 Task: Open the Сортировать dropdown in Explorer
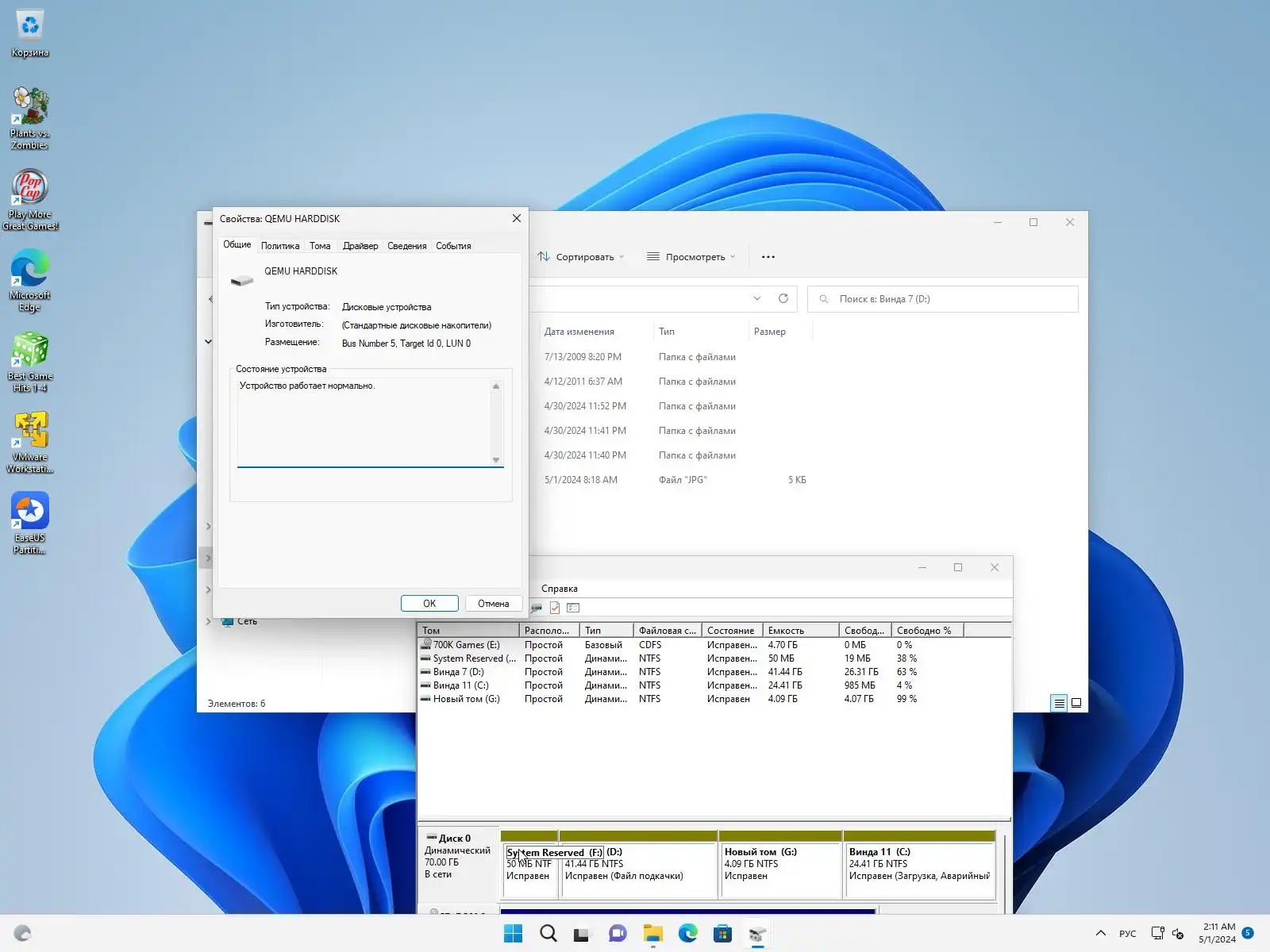[x=581, y=257]
